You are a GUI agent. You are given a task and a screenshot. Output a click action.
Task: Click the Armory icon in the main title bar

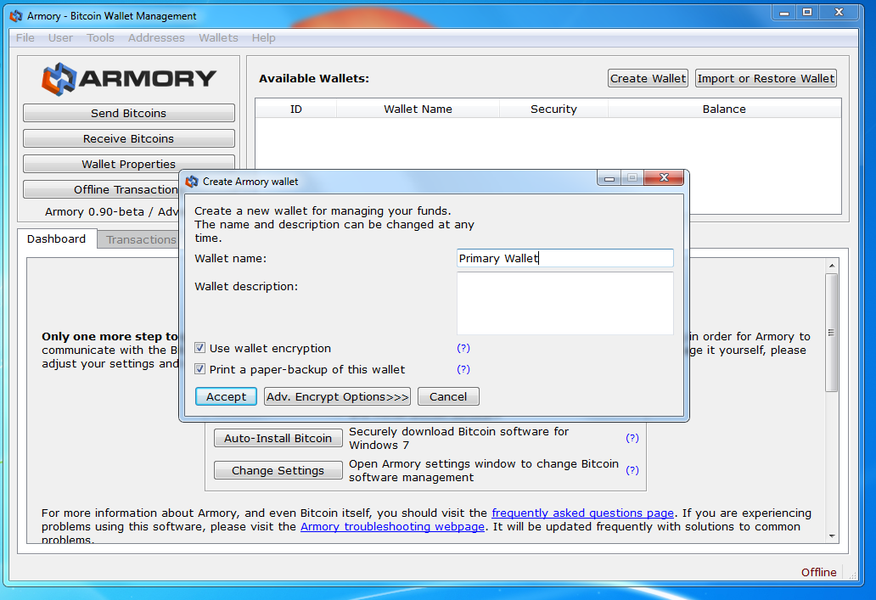16,16
